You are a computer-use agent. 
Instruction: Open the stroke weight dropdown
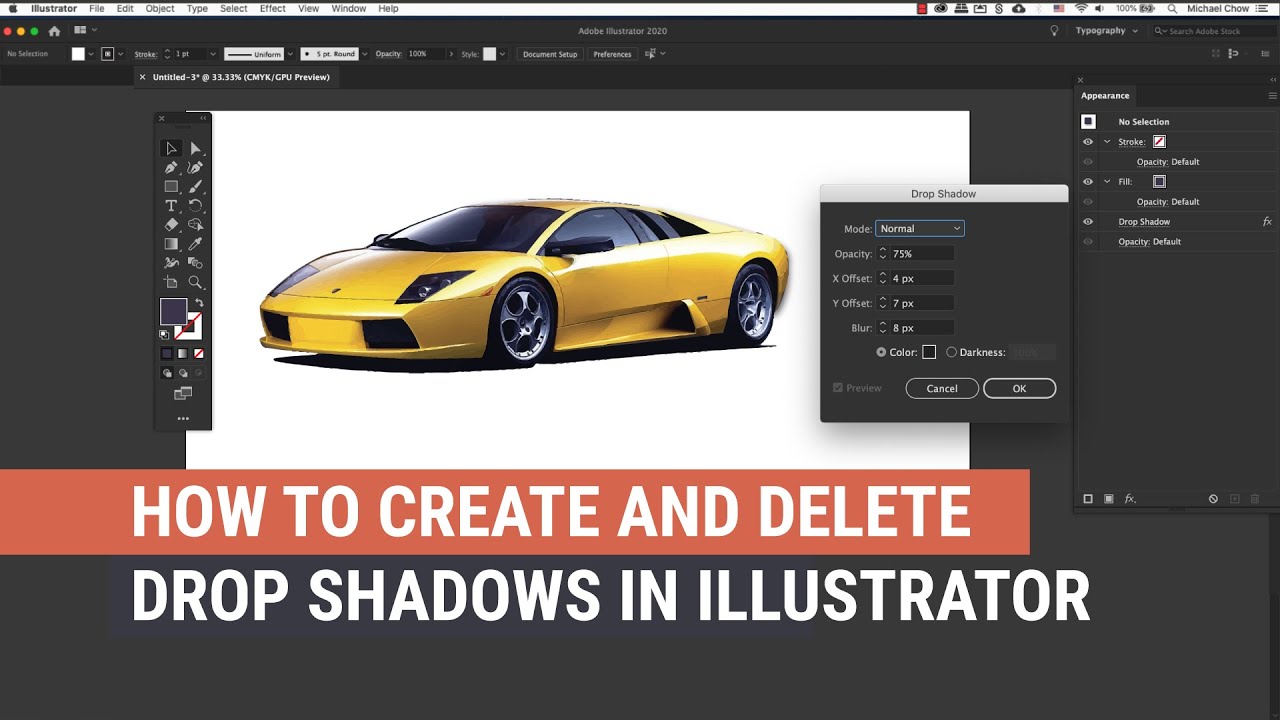click(213, 54)
